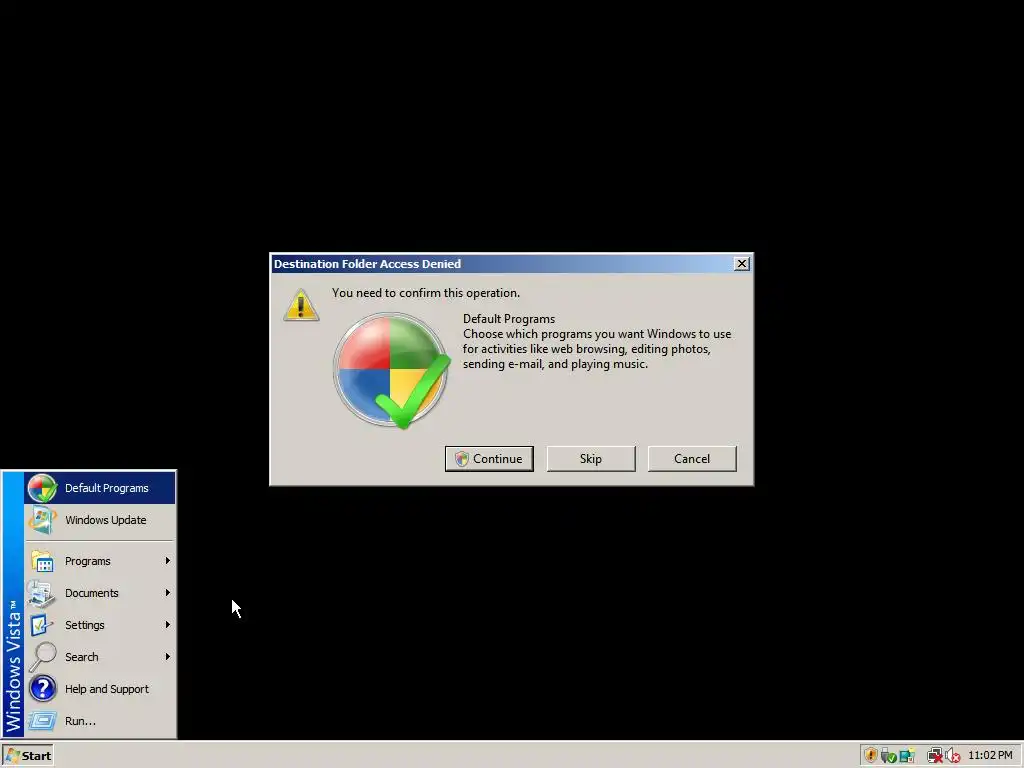The height and width of the screenshot is (768, 1024).
Task: Click the Skip button
Action: (590, 458)
